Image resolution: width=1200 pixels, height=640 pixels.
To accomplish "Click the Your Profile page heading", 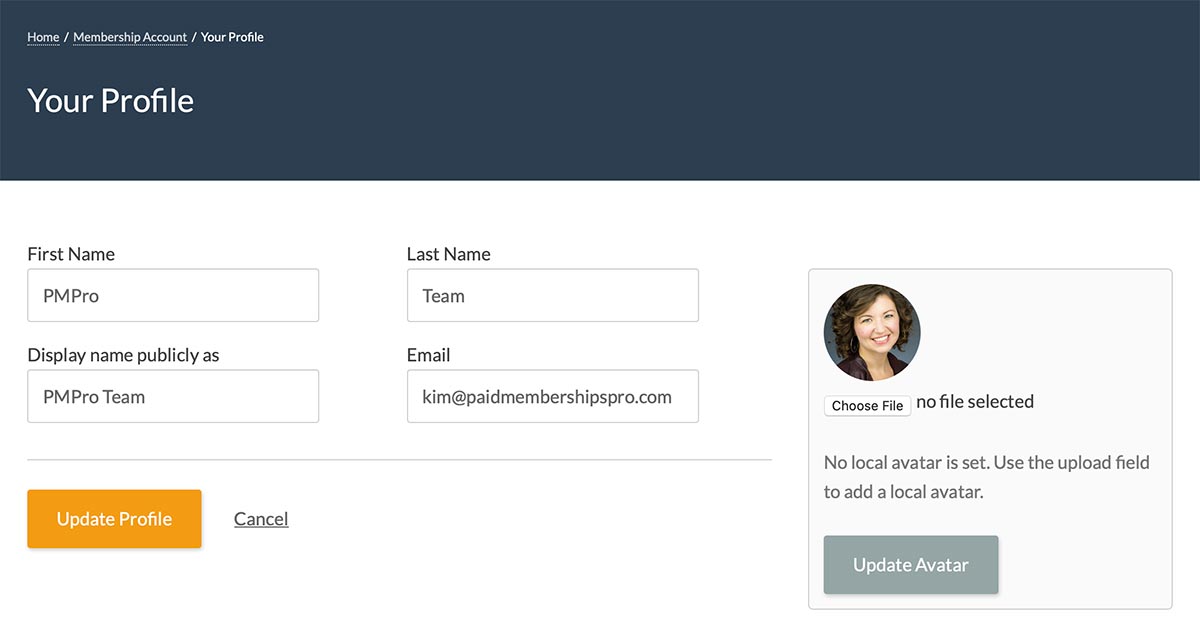I will click(110, 101).
